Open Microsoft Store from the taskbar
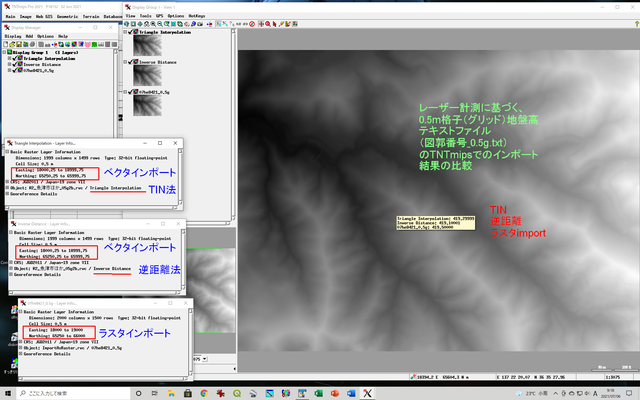Image resolution: width=640 pixels, height=400 pixels. (x=188, y=393)
